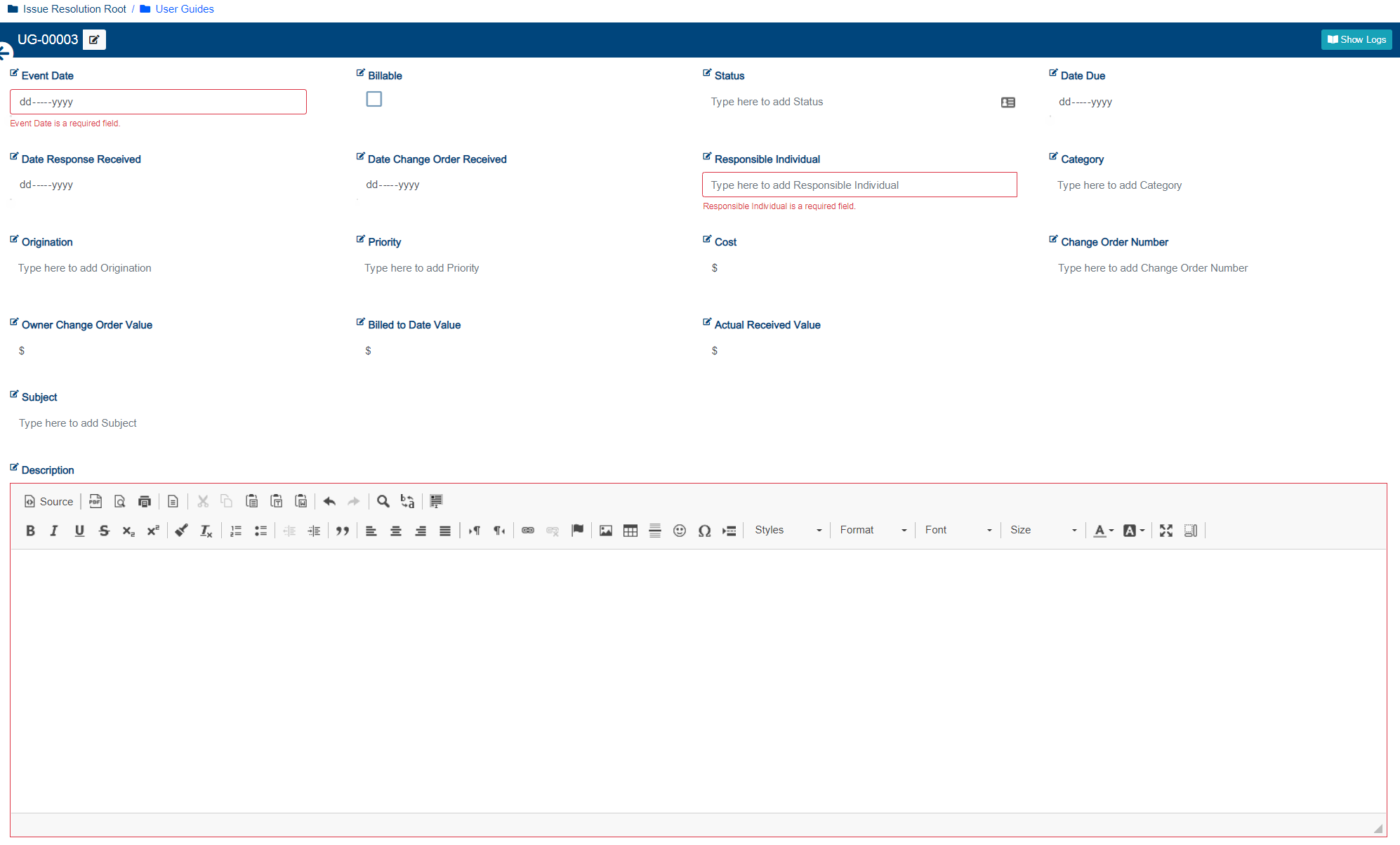The height and width of the screenshot is (845, 1400).
Task: Open the Size dropdown
Action: tap(1043, 530)
